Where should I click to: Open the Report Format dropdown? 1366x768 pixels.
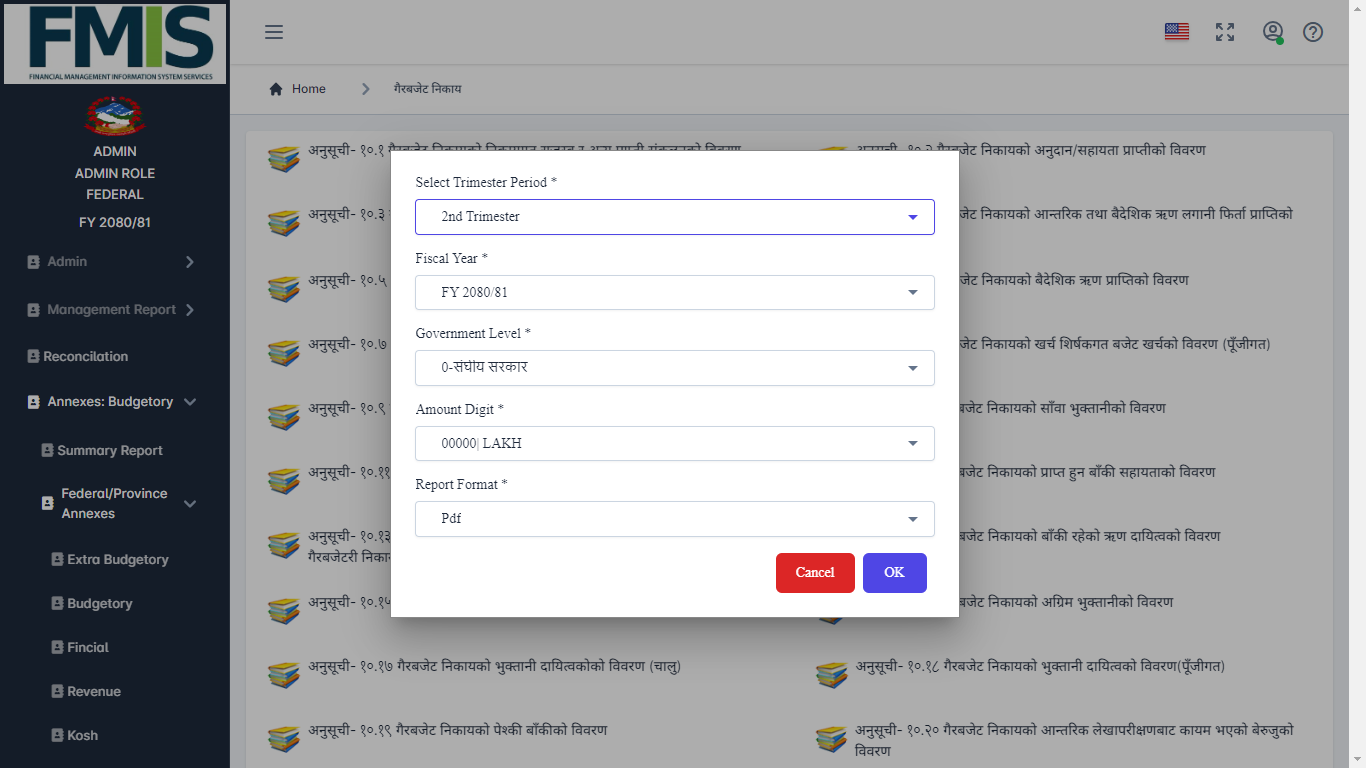pos(674,519)
